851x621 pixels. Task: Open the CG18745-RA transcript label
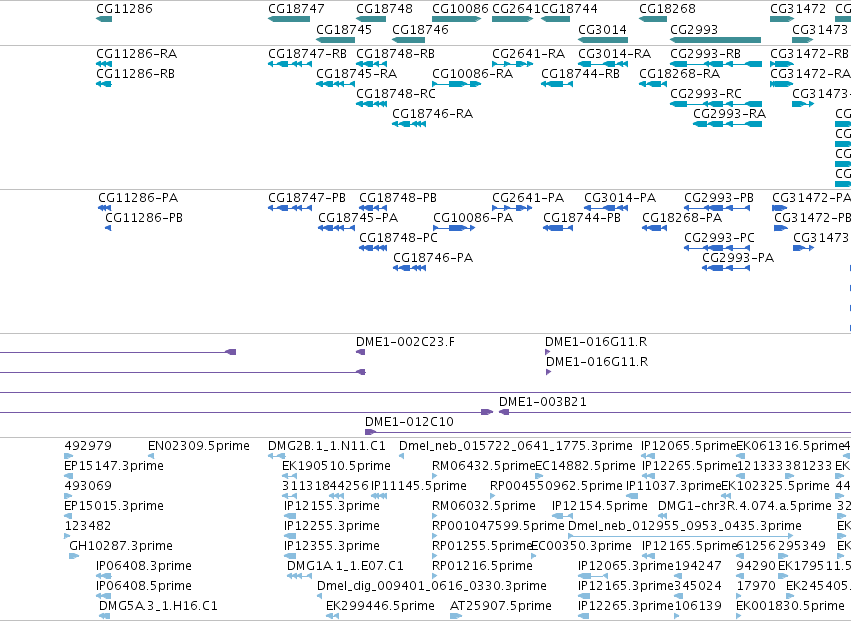[x=357, y=74]
